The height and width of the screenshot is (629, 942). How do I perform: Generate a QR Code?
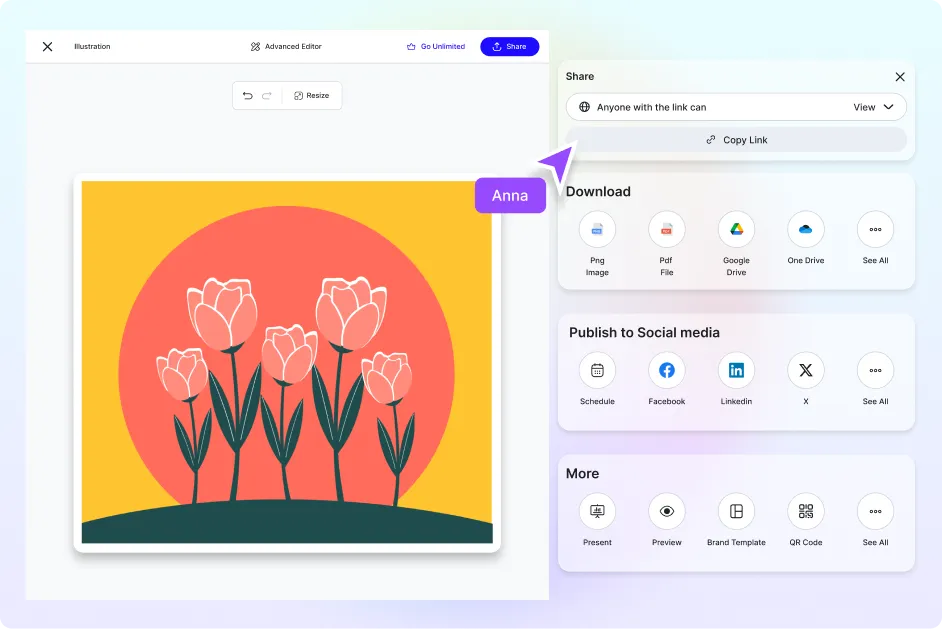pos(805,512)
